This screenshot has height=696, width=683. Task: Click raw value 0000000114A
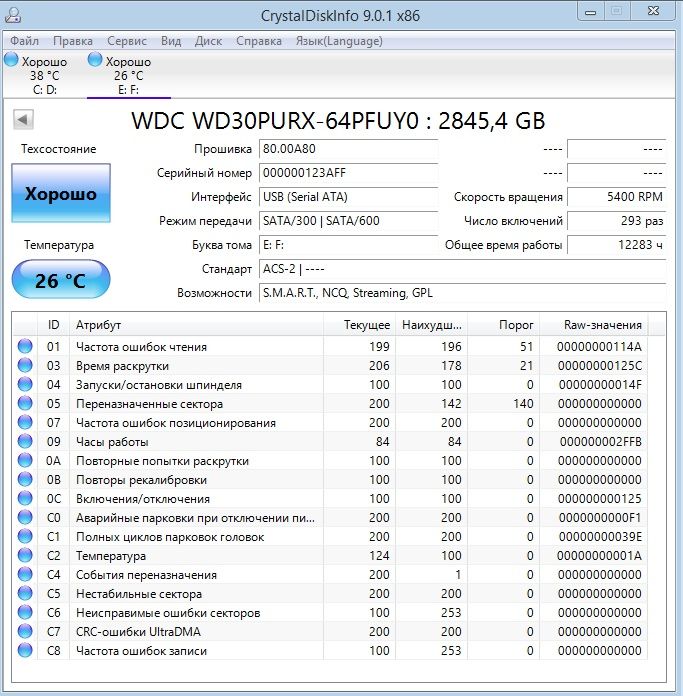click(x=599, y=346)
